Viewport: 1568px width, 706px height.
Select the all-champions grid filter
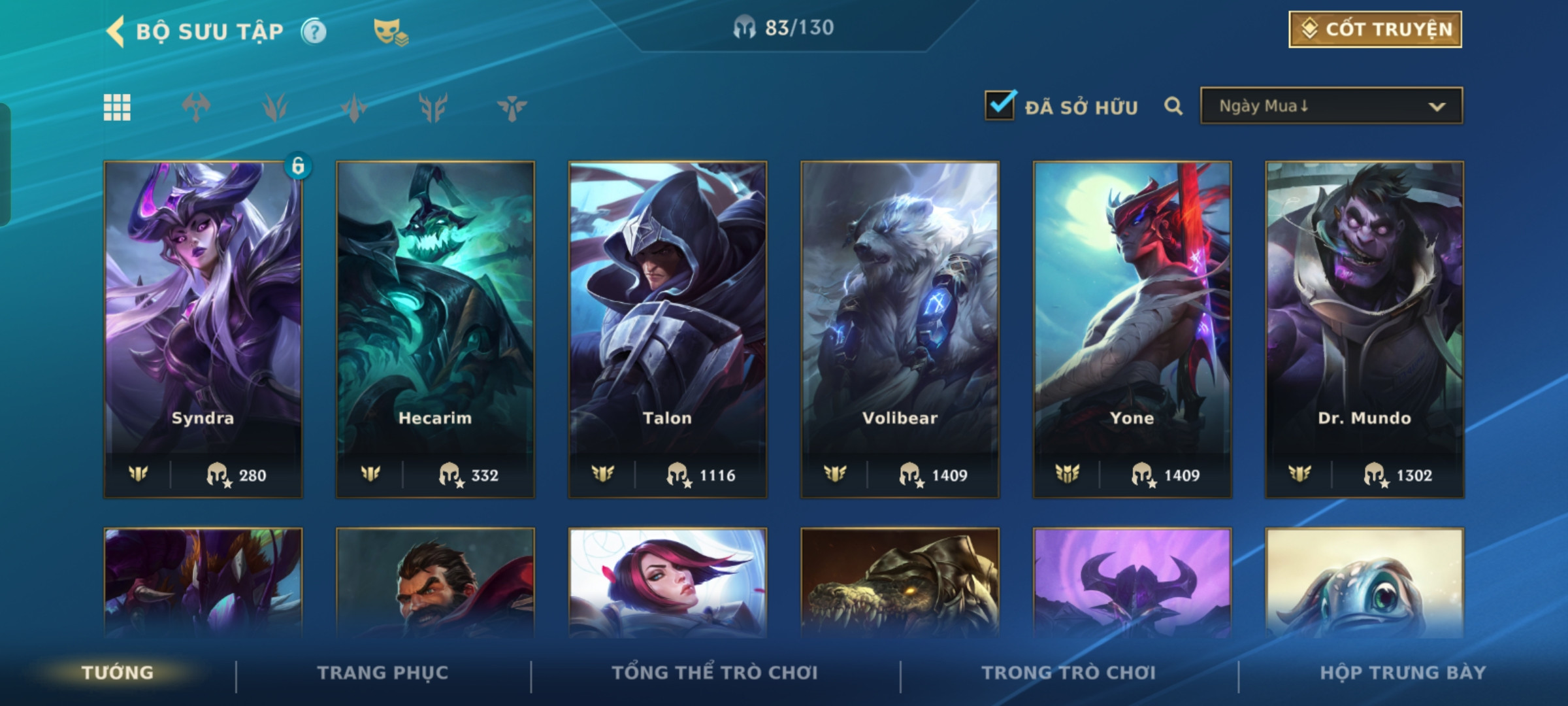117,107
